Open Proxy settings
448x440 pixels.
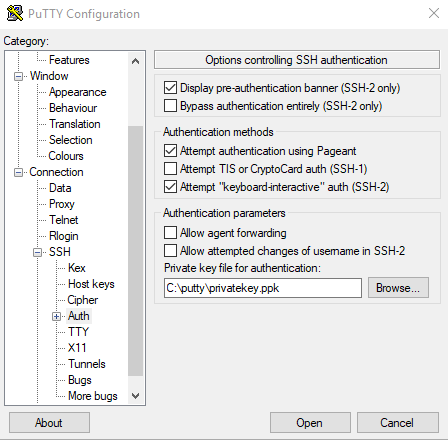[x=62, y=204]
